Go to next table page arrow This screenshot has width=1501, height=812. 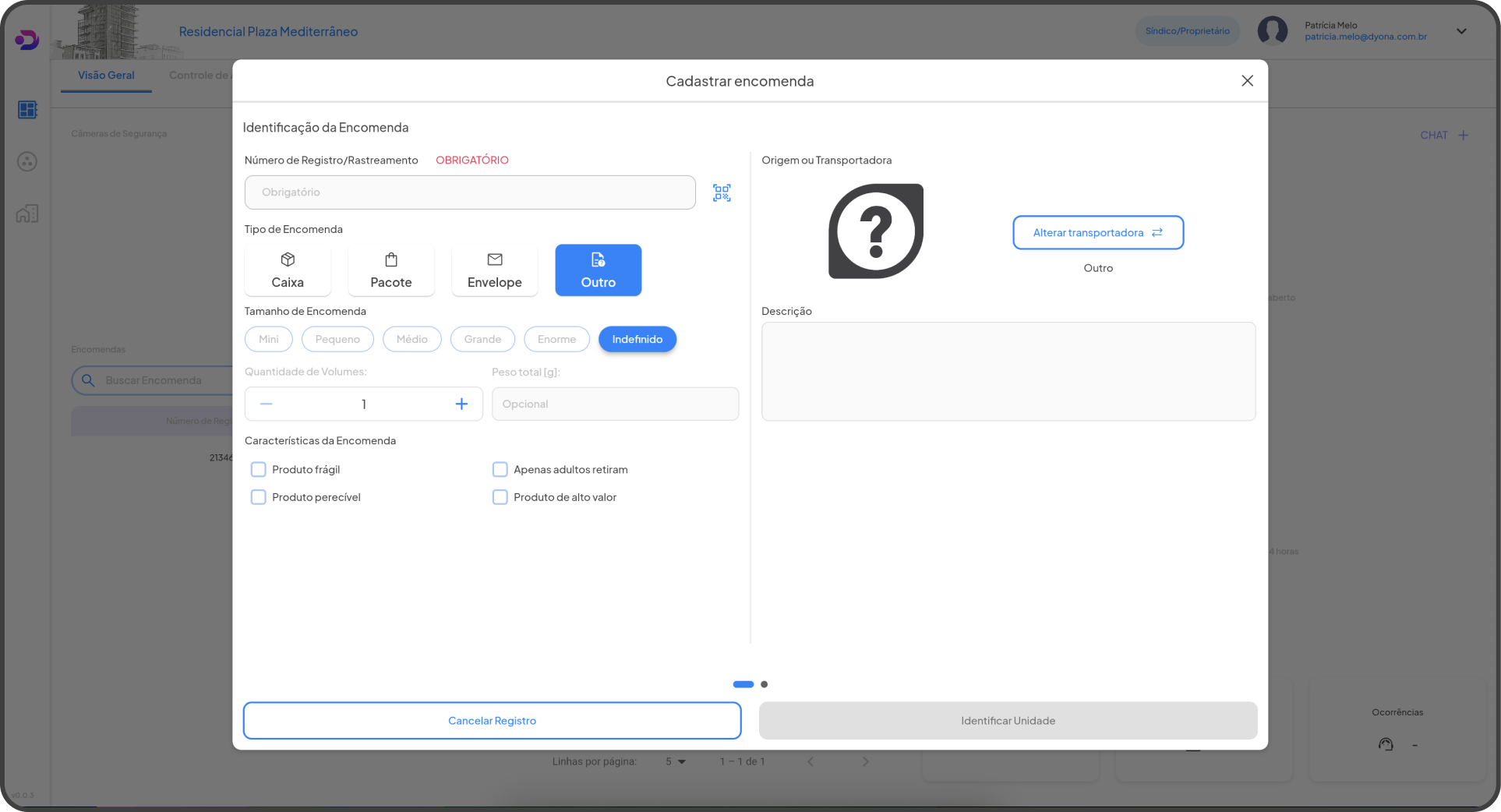click(x=865, y=761)
